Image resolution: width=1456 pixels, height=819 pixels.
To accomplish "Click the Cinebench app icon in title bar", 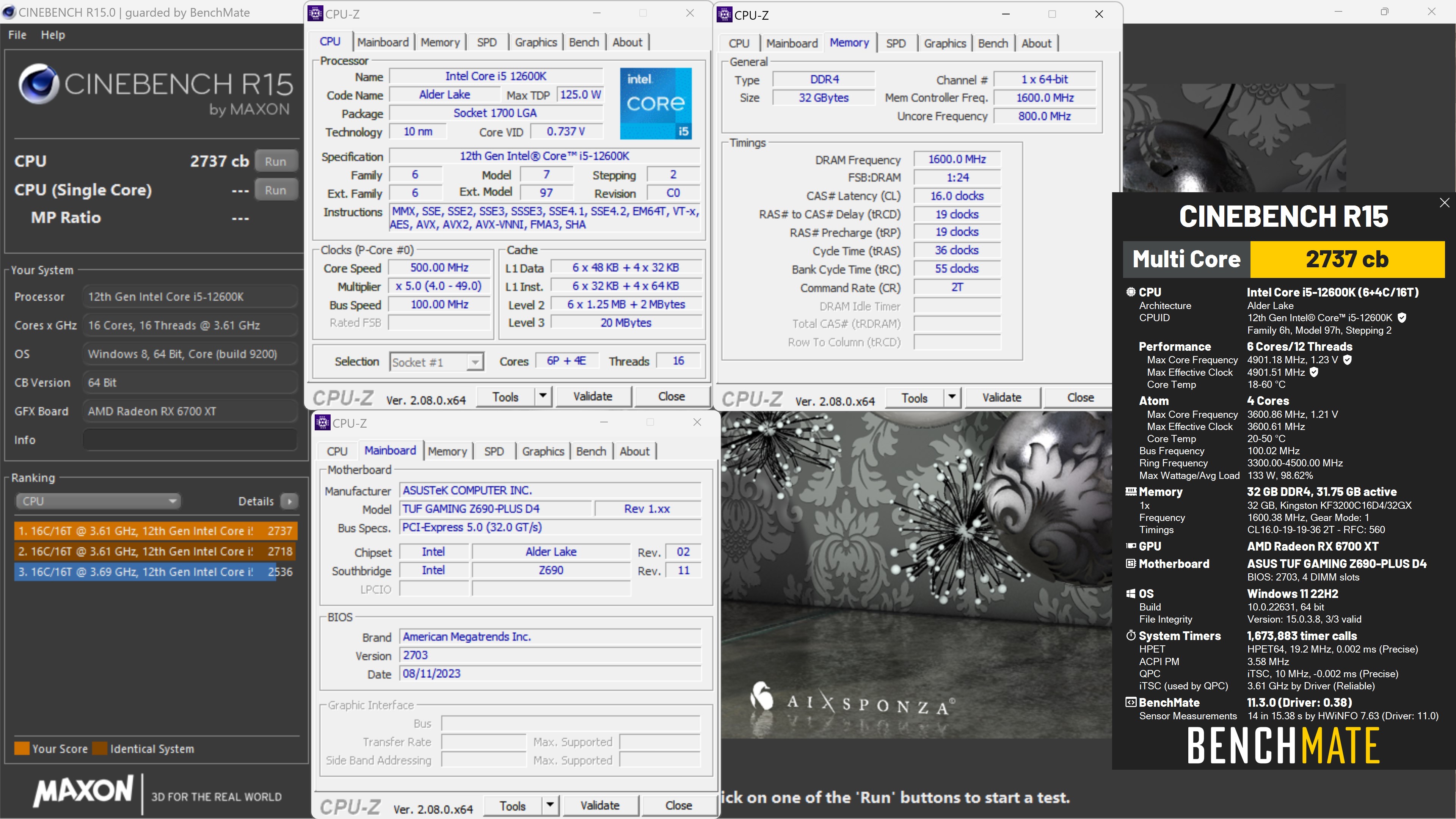I will (8, 12).
